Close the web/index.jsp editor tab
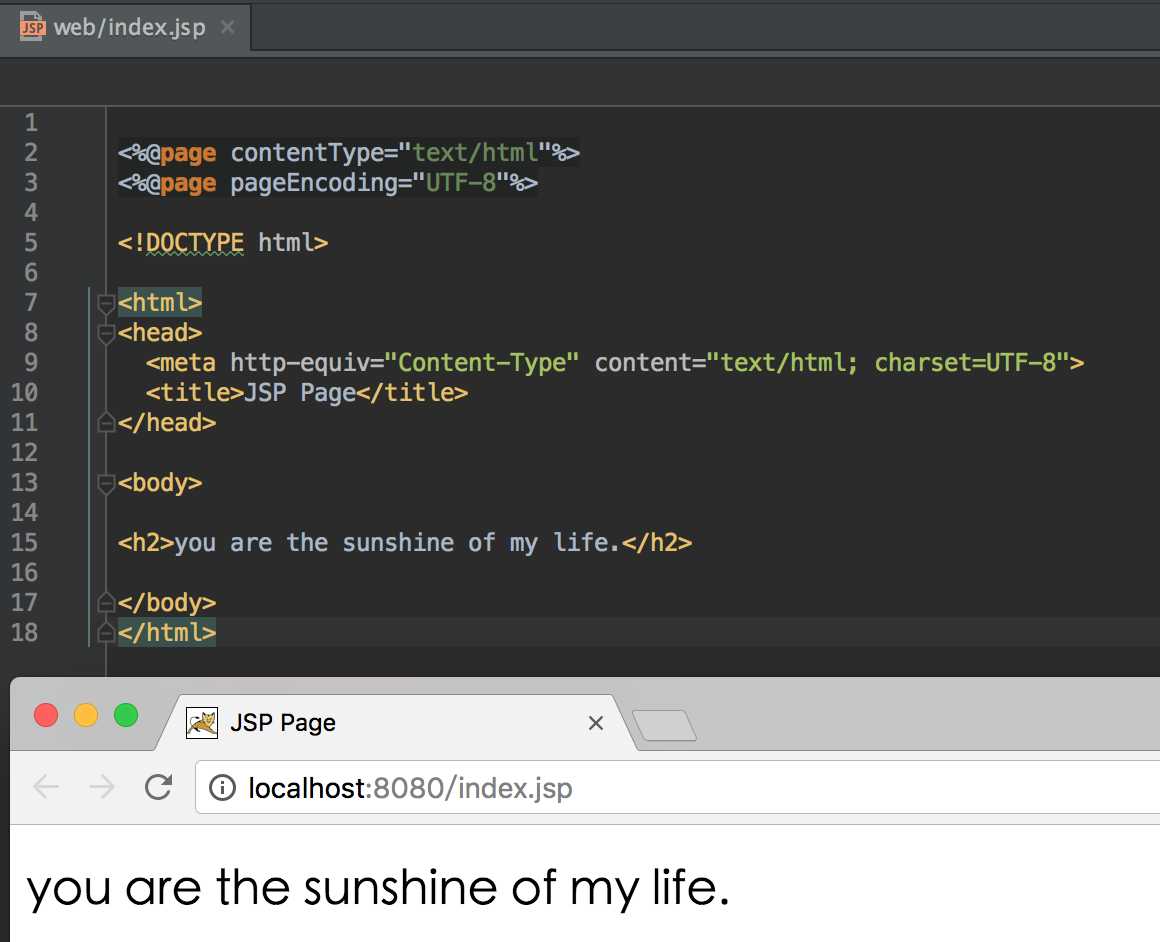1160x942 pixels. coord(228,27)
